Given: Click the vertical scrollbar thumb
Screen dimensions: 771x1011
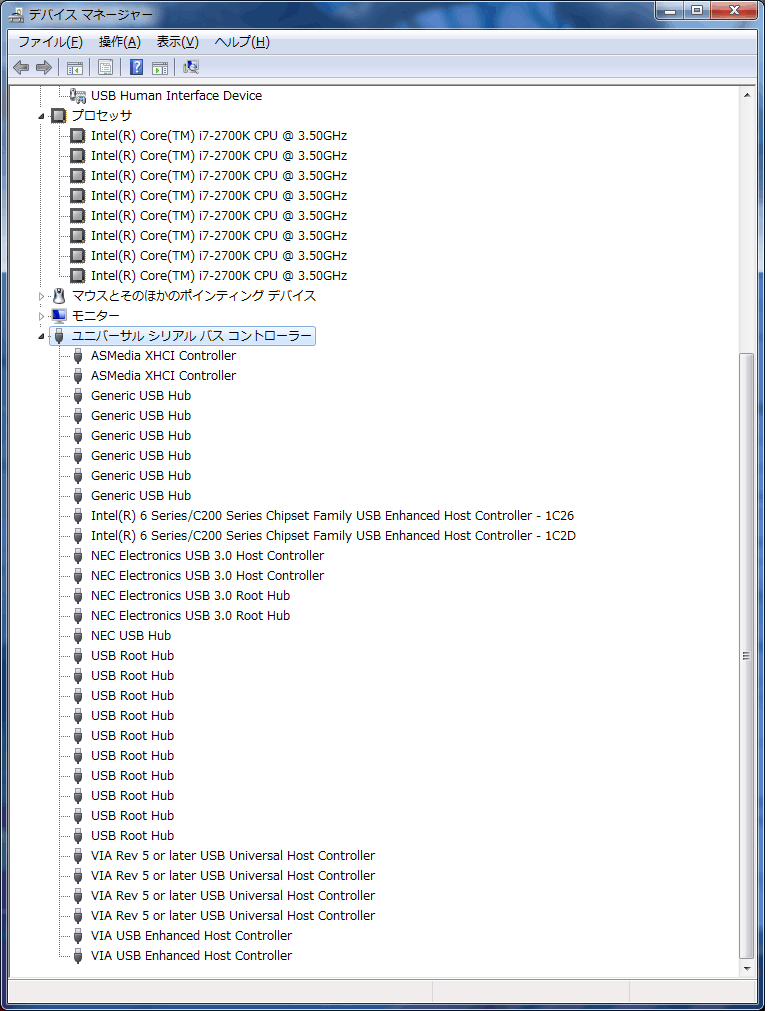Looking at the screenshot, I should tap(747, 655).
